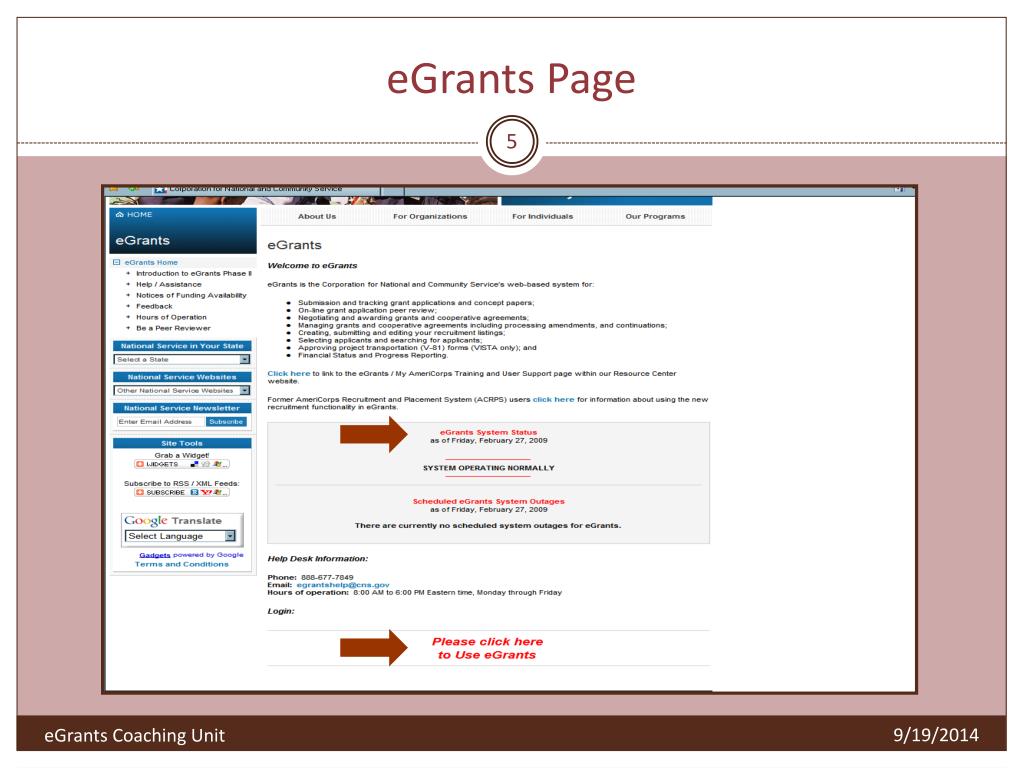Click the 'Welcome to eGrants' heading
1024x768 pixels.
(x=312, y=266)
